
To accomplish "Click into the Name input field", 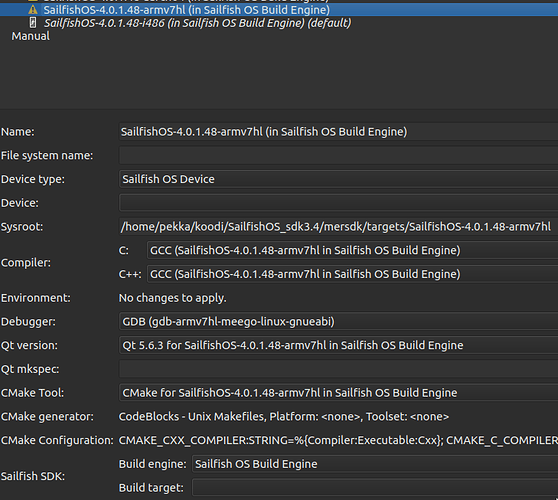I will coord(338,132).
